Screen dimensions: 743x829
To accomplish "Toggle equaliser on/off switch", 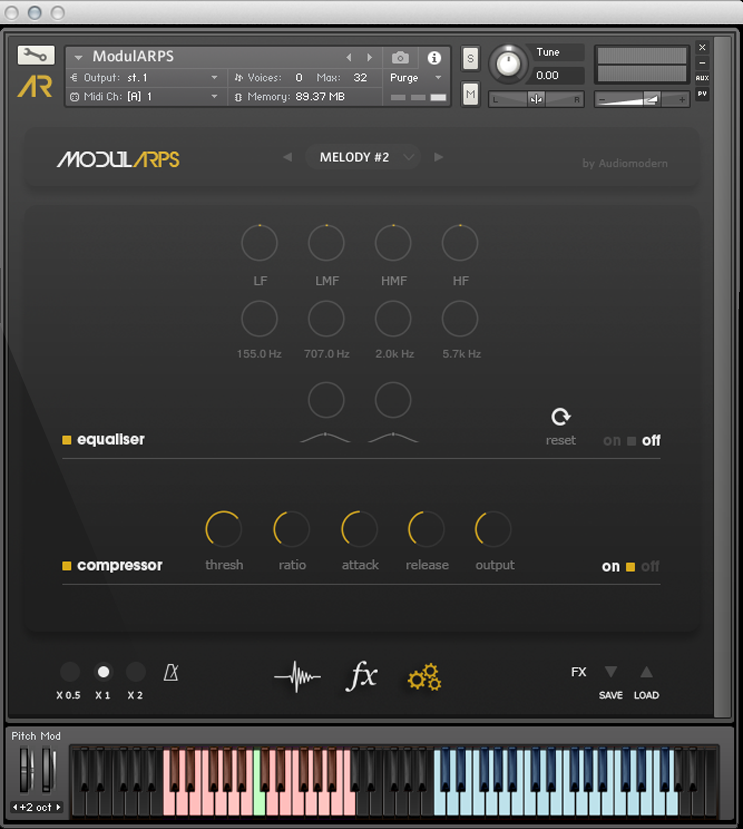I will point(631,441).
